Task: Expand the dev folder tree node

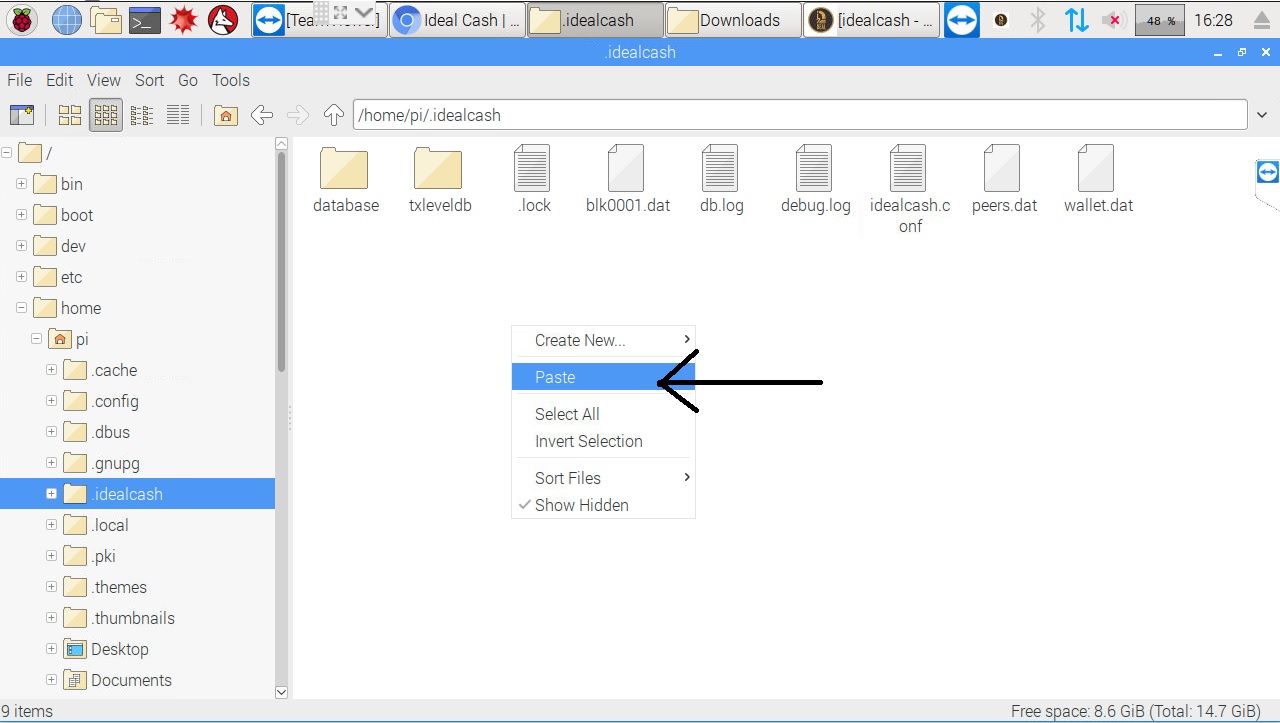Action: click(x=21, y=246)
